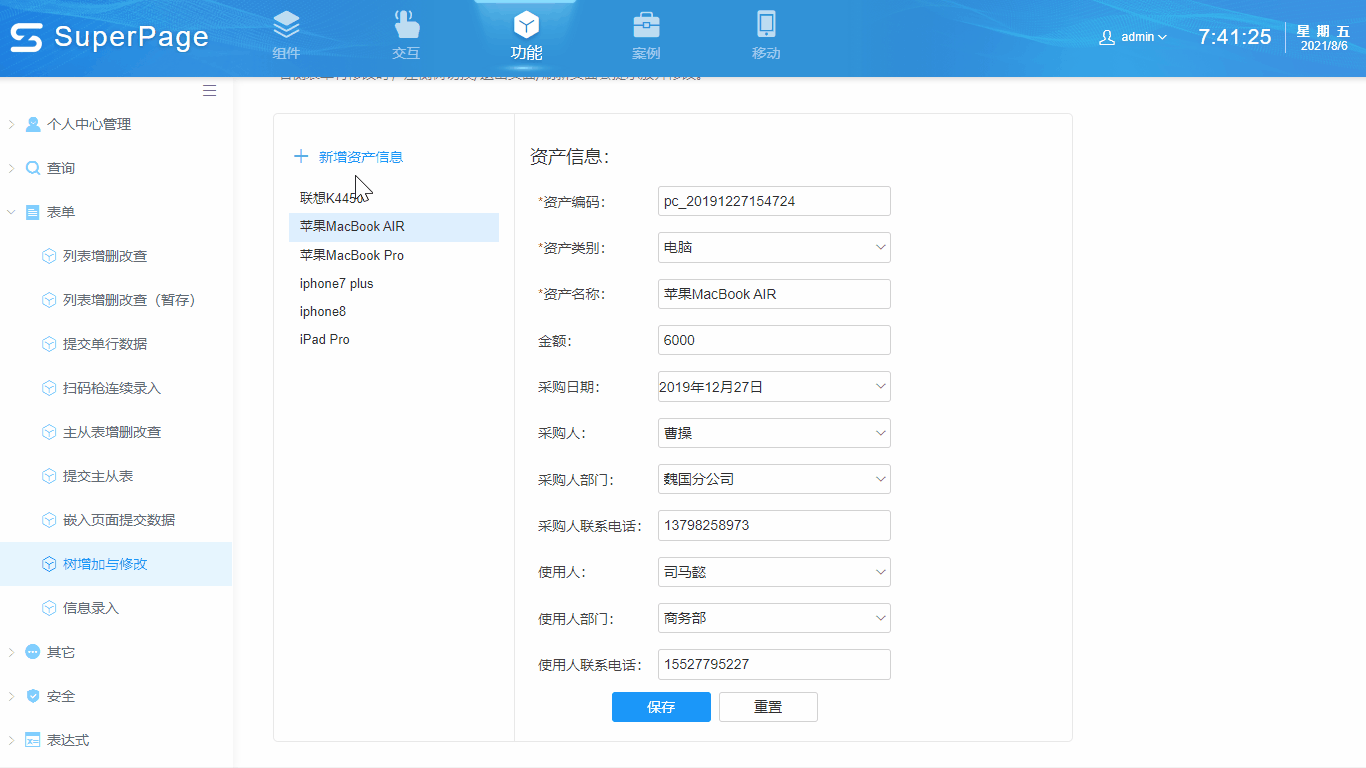Click the 保存 save button
This screenshot has height=768, width=1366.
661,707
